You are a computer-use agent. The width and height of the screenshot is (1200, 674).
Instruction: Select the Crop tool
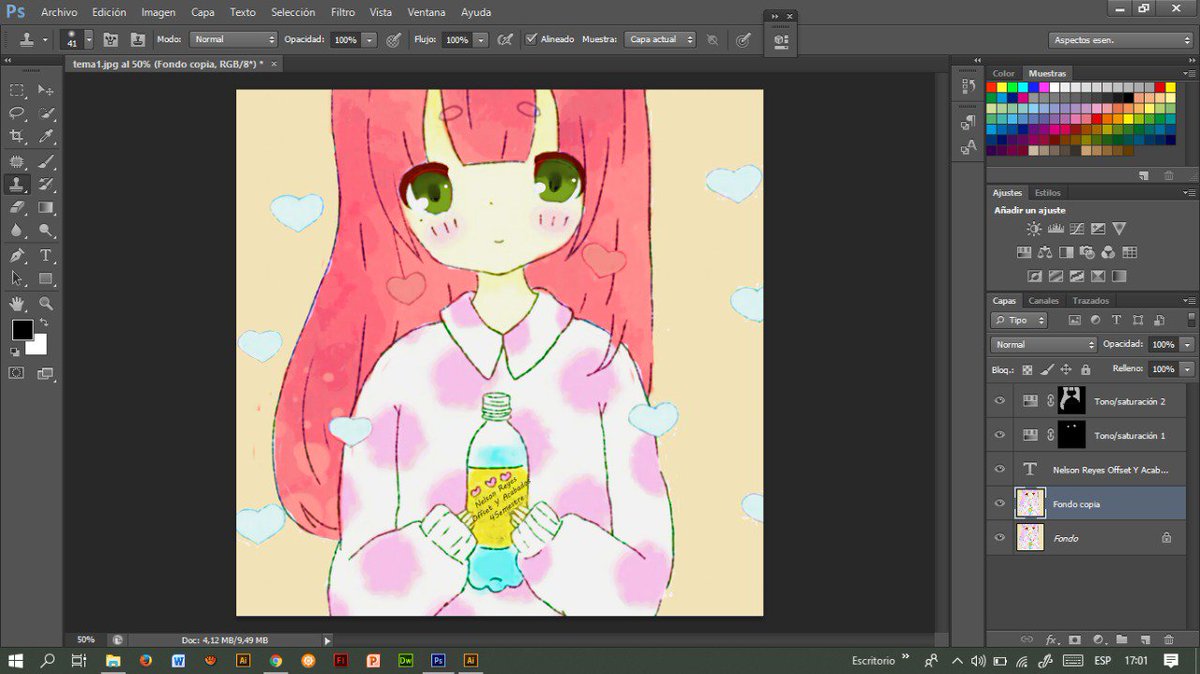[17, 137]
